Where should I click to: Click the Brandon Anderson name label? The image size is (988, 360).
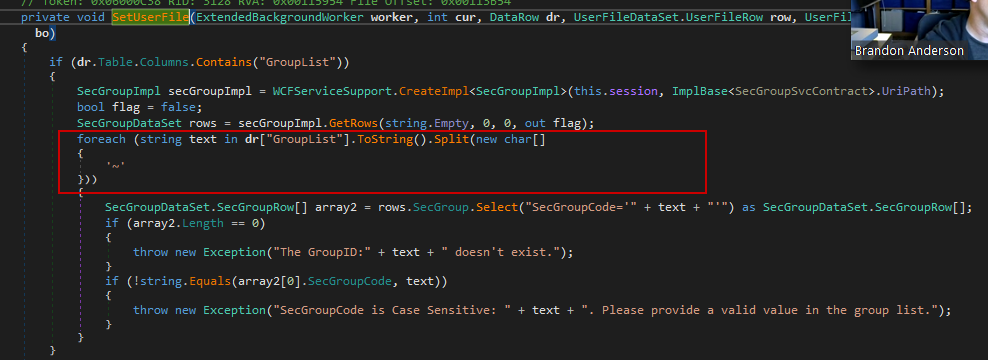tap(909, 51)
